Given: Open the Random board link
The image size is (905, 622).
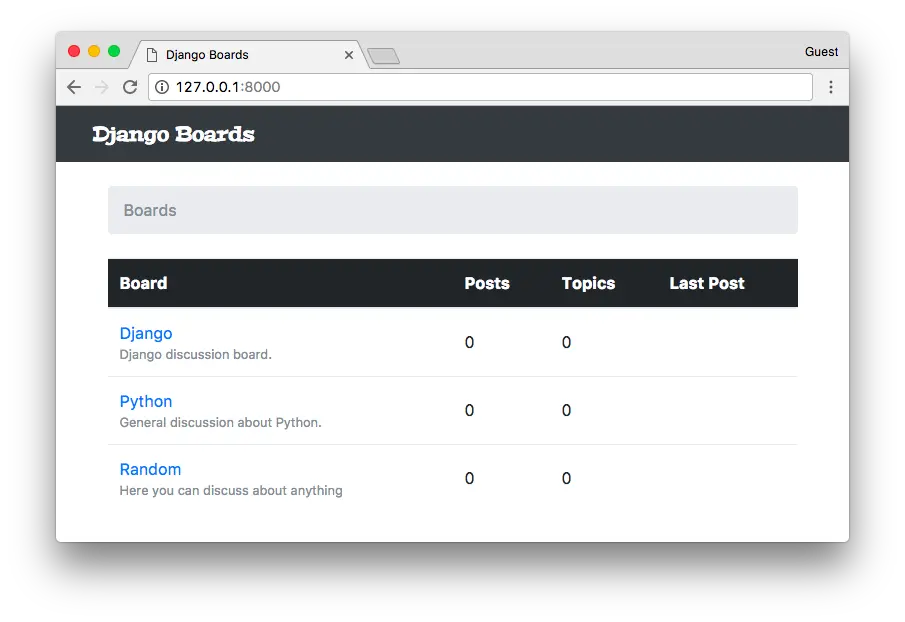Looking at the screenshot, I should pyautogui.click(x=150, y=469).
